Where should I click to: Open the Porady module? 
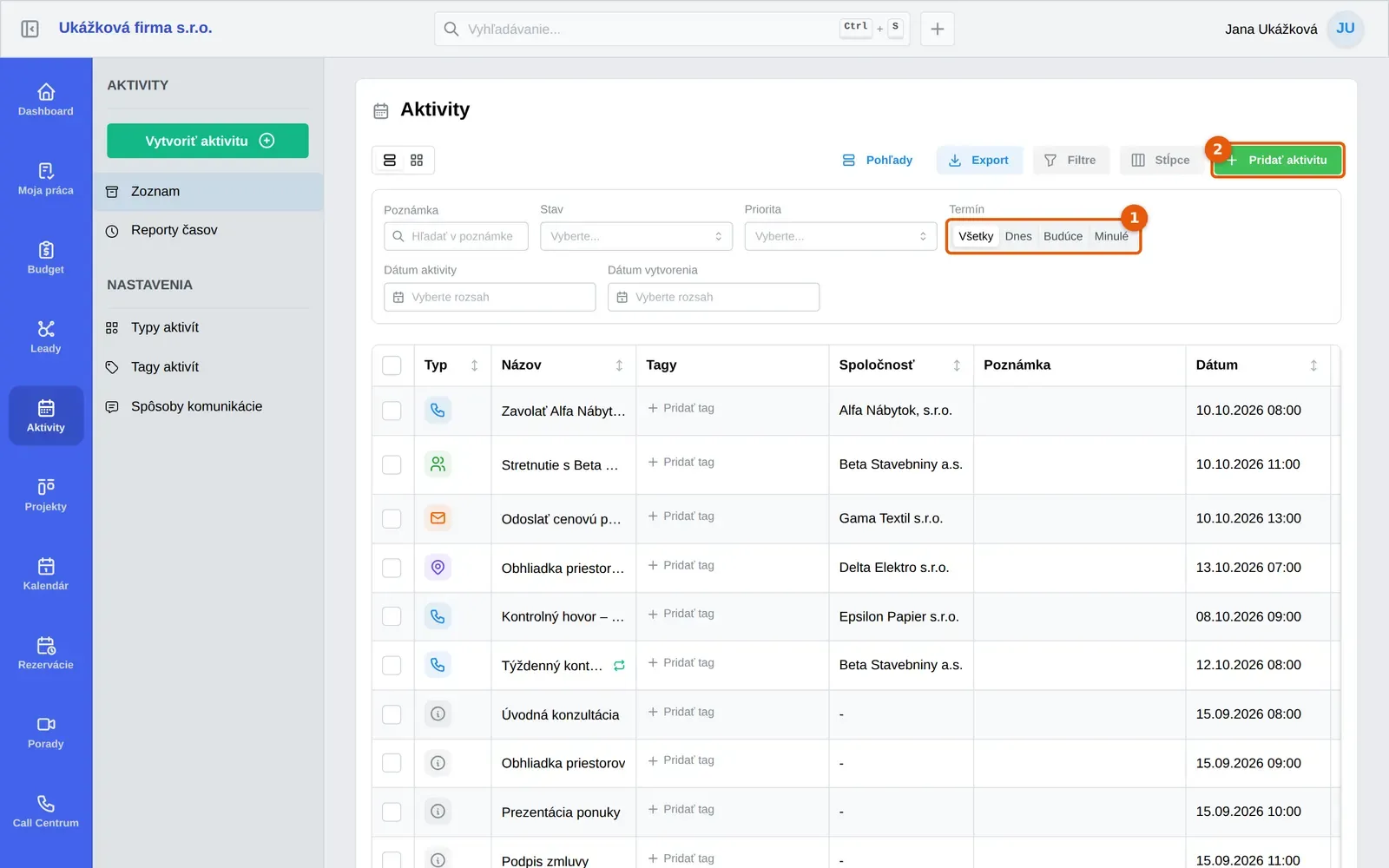click(x=46, y=732)
